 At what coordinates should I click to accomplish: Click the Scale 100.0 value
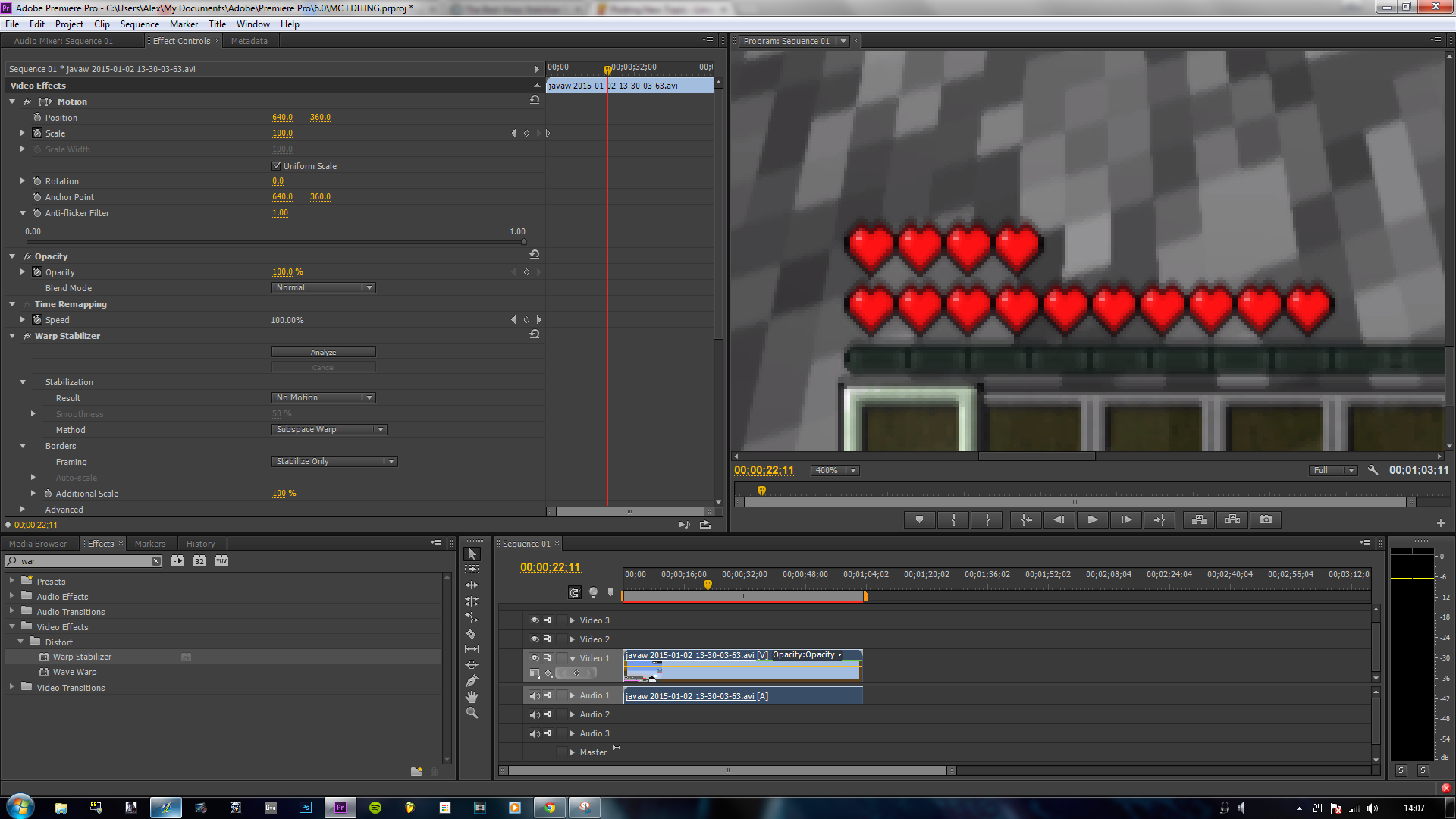(282, 133)
